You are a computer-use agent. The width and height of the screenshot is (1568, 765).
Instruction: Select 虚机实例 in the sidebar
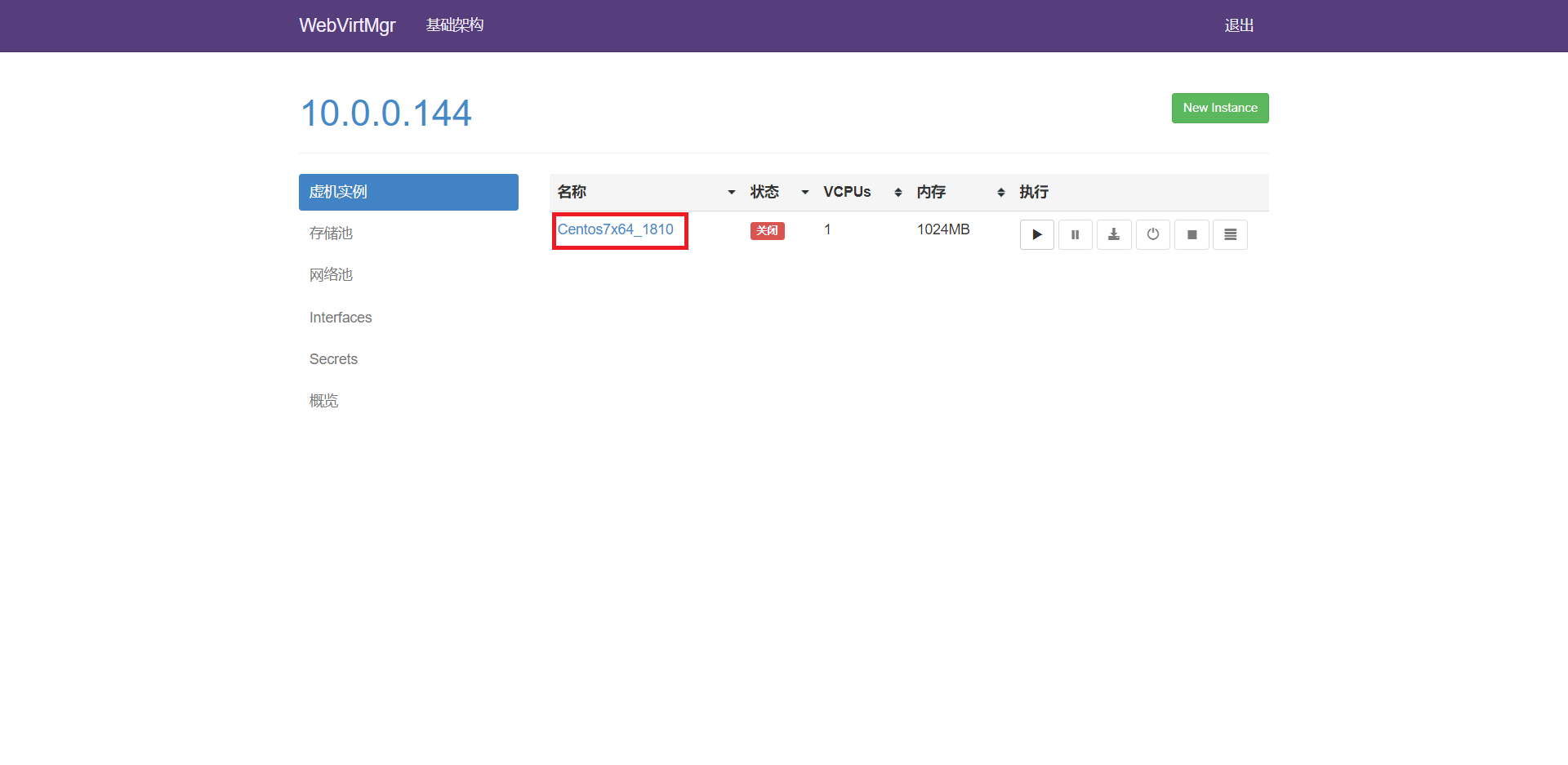[x=408, y=192]
